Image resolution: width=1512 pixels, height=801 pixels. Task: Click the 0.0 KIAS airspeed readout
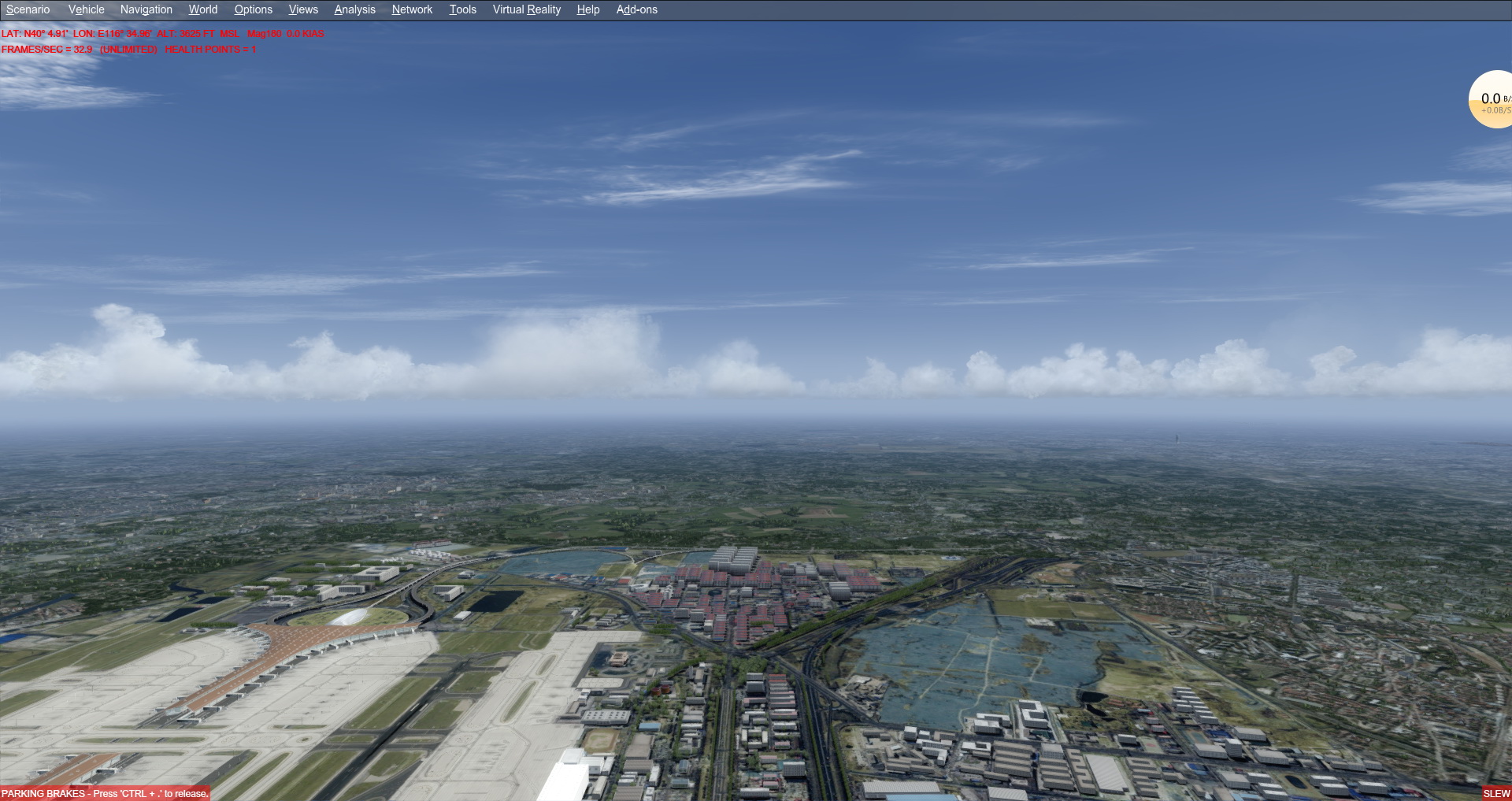point(305,34)
